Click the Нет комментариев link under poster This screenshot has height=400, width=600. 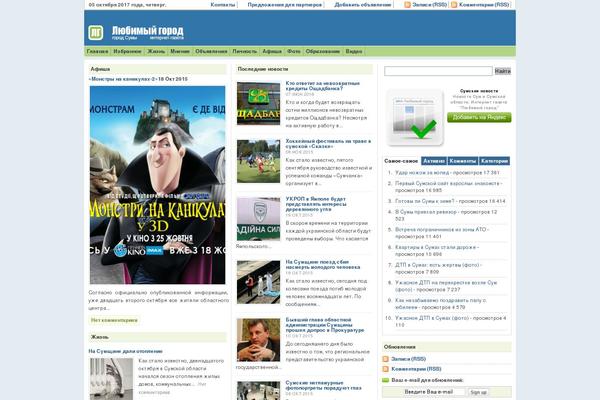point(114,320)
